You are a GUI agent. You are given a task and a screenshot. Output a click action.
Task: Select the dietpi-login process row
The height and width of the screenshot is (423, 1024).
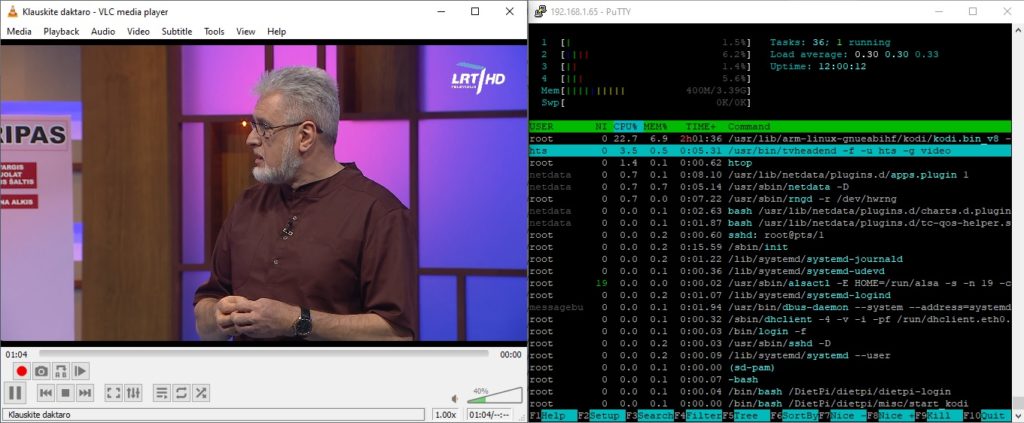[771, 392]
